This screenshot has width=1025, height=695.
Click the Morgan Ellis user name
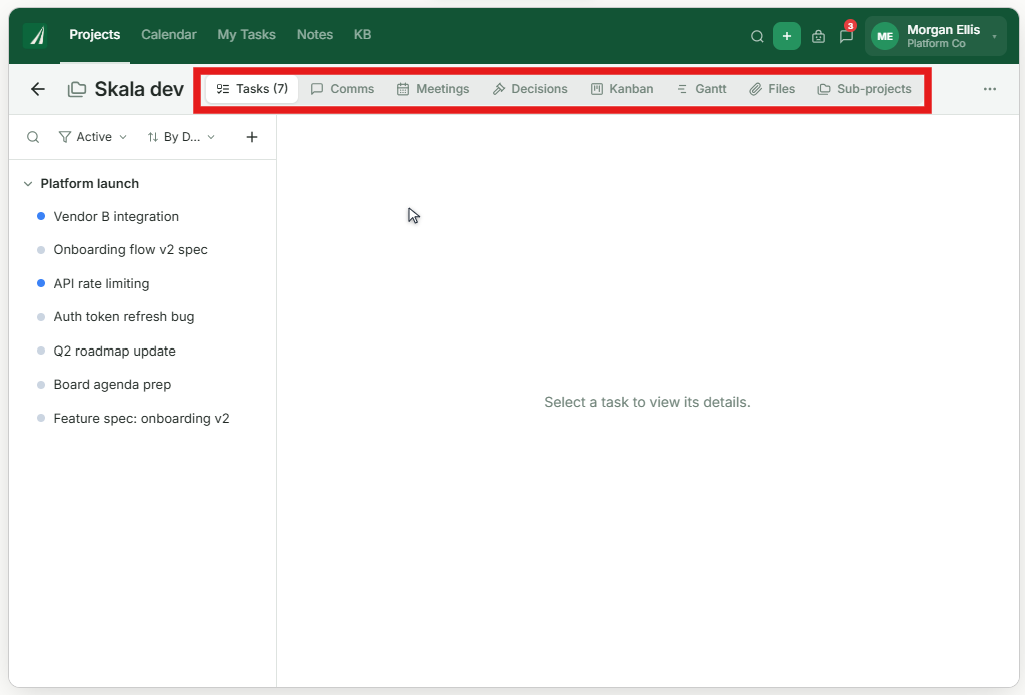pos(943,30)
